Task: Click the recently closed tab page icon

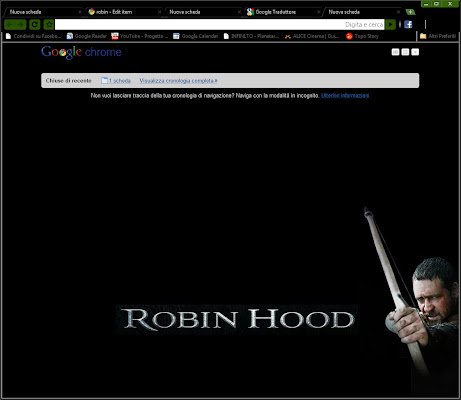Action: pos(104,80)
